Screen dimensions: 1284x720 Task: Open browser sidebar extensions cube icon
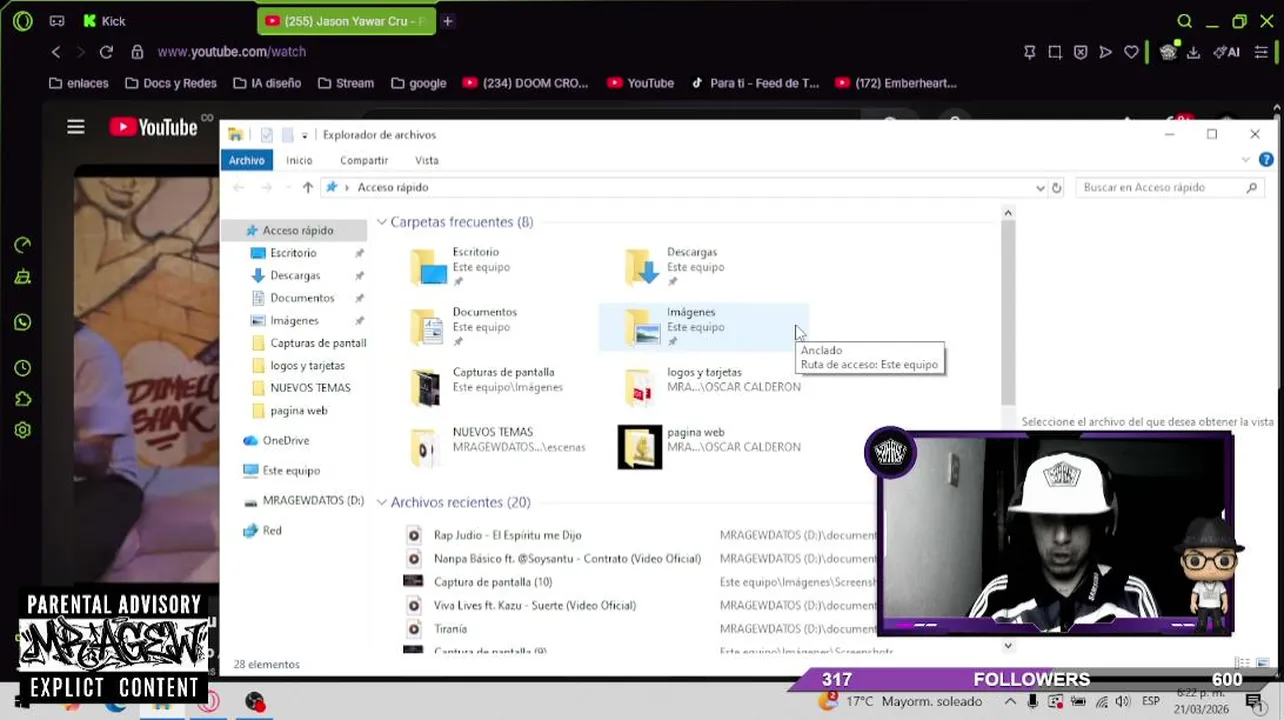click(x=22, y=399)
